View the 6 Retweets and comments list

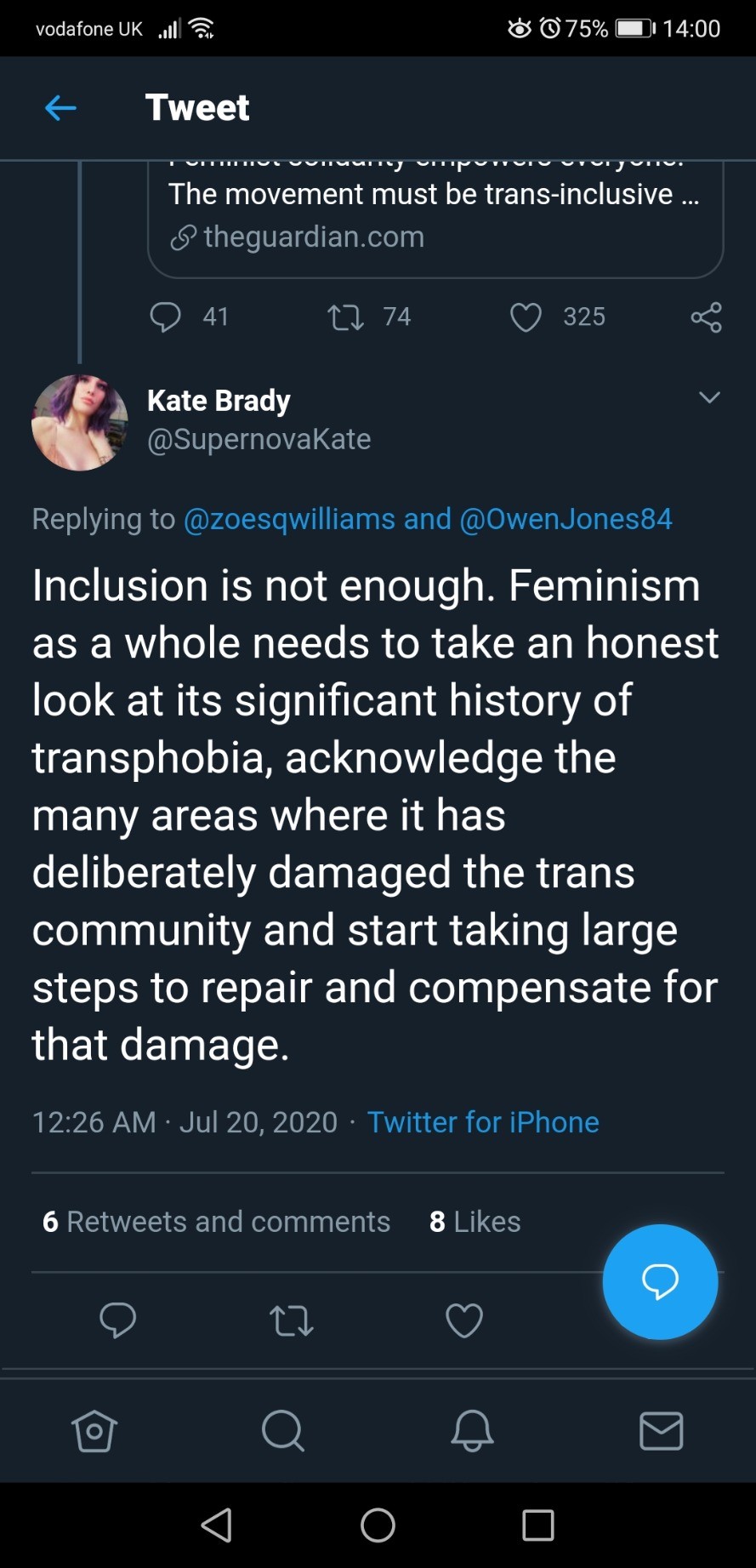tap(217, 1222)
